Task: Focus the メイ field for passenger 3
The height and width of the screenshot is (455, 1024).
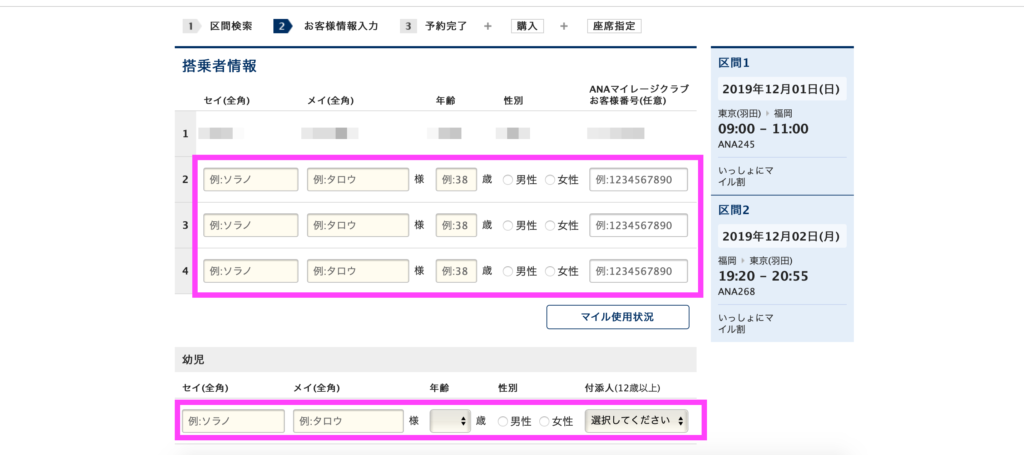Action: click(x=358, y=225)
